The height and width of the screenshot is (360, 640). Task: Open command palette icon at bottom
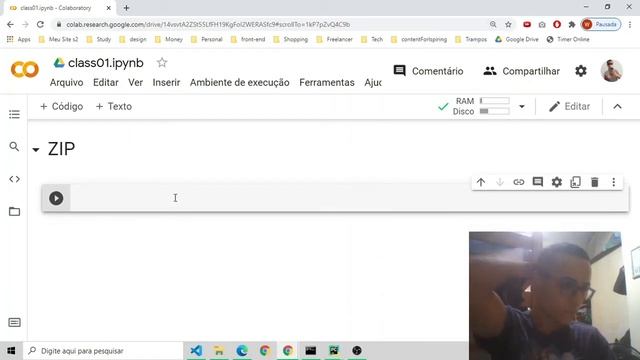[14, 322]
